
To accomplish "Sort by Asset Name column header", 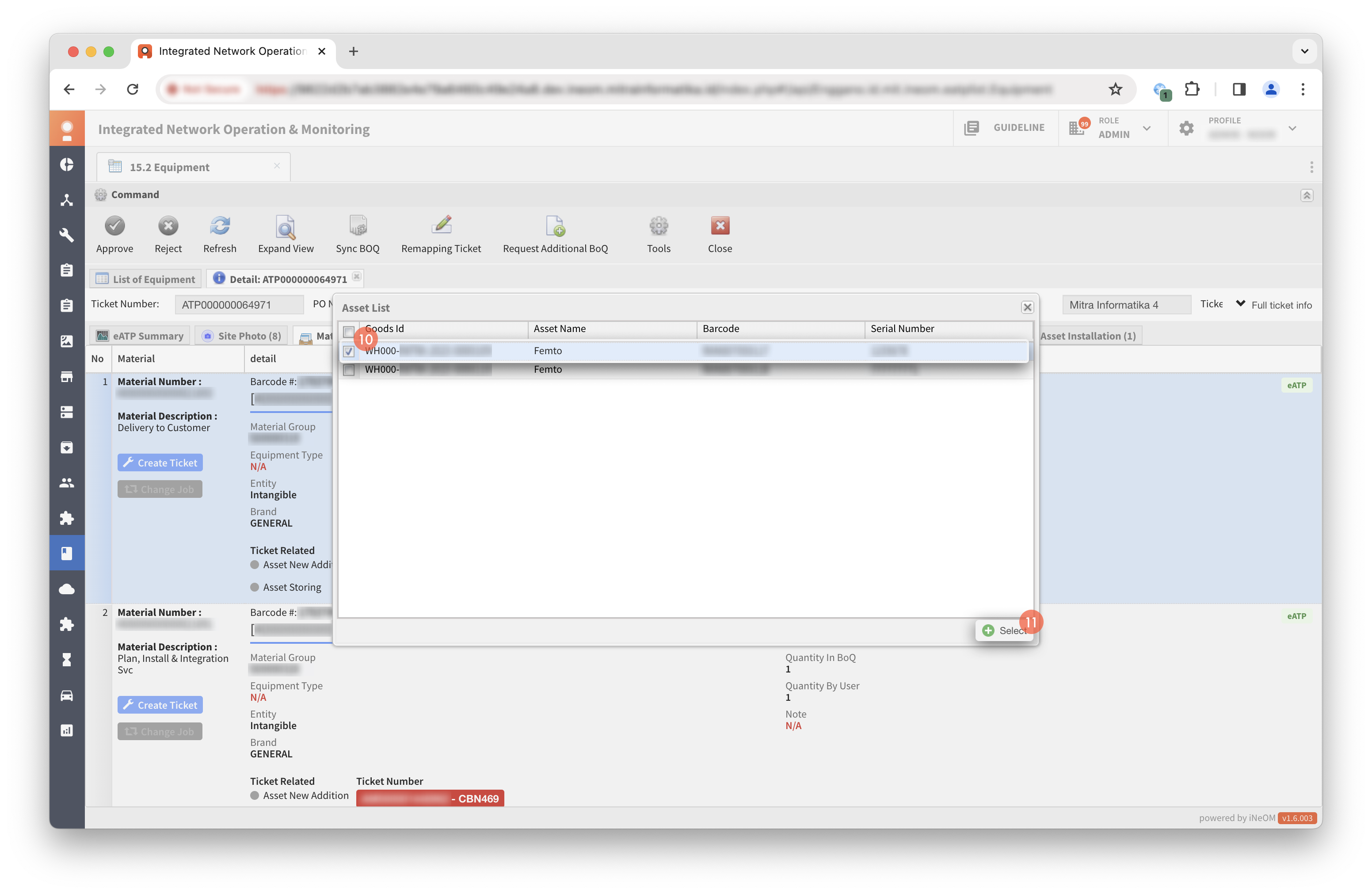I will pyautogui.click(x=612, y=329).
